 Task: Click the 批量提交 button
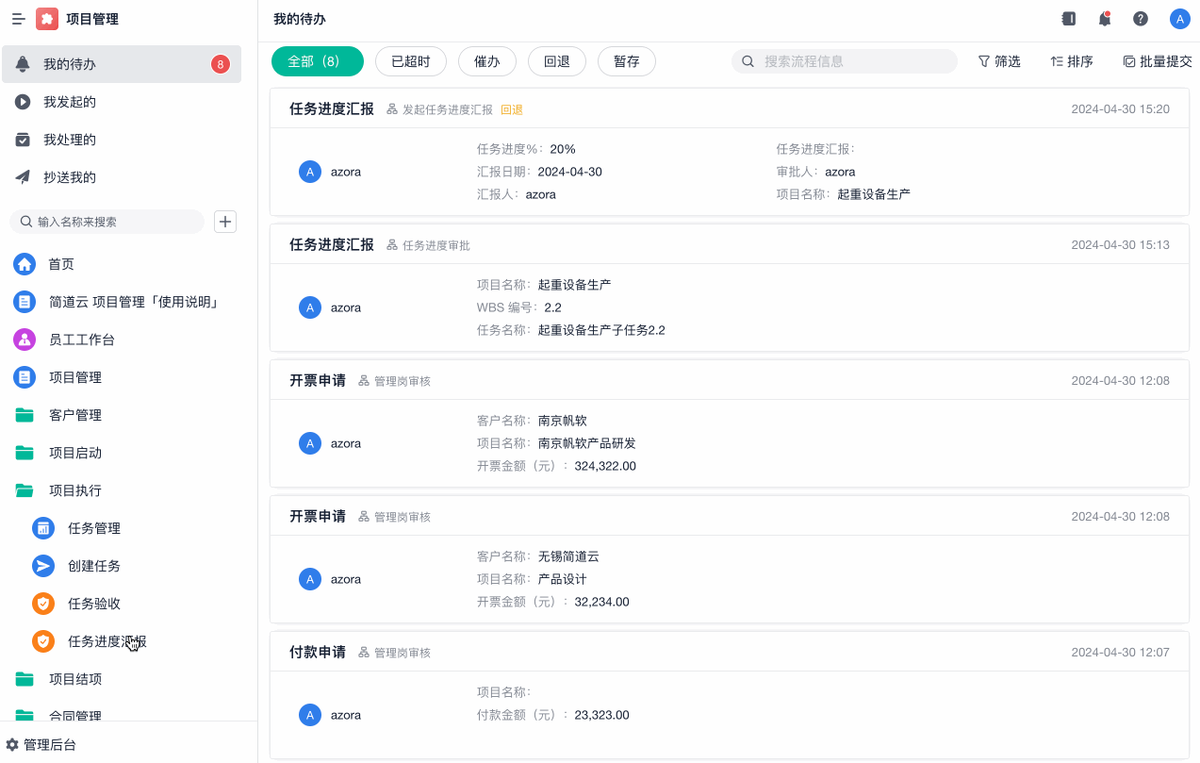point(1157,61)
